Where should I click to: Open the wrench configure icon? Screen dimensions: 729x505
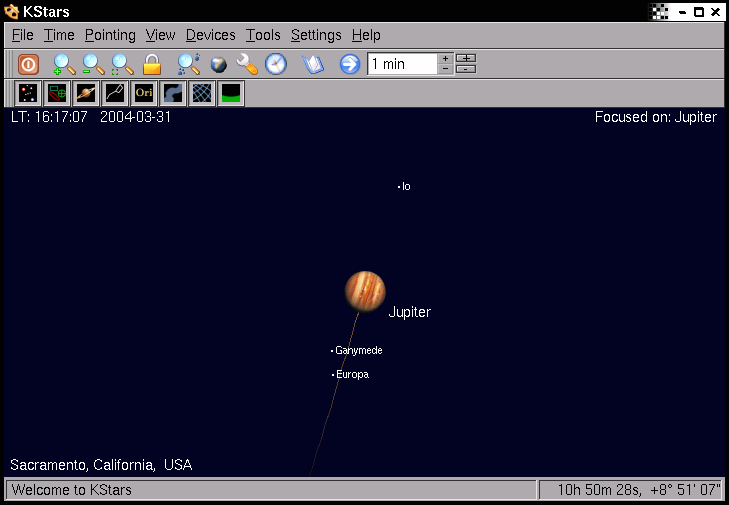click(247, 64)
